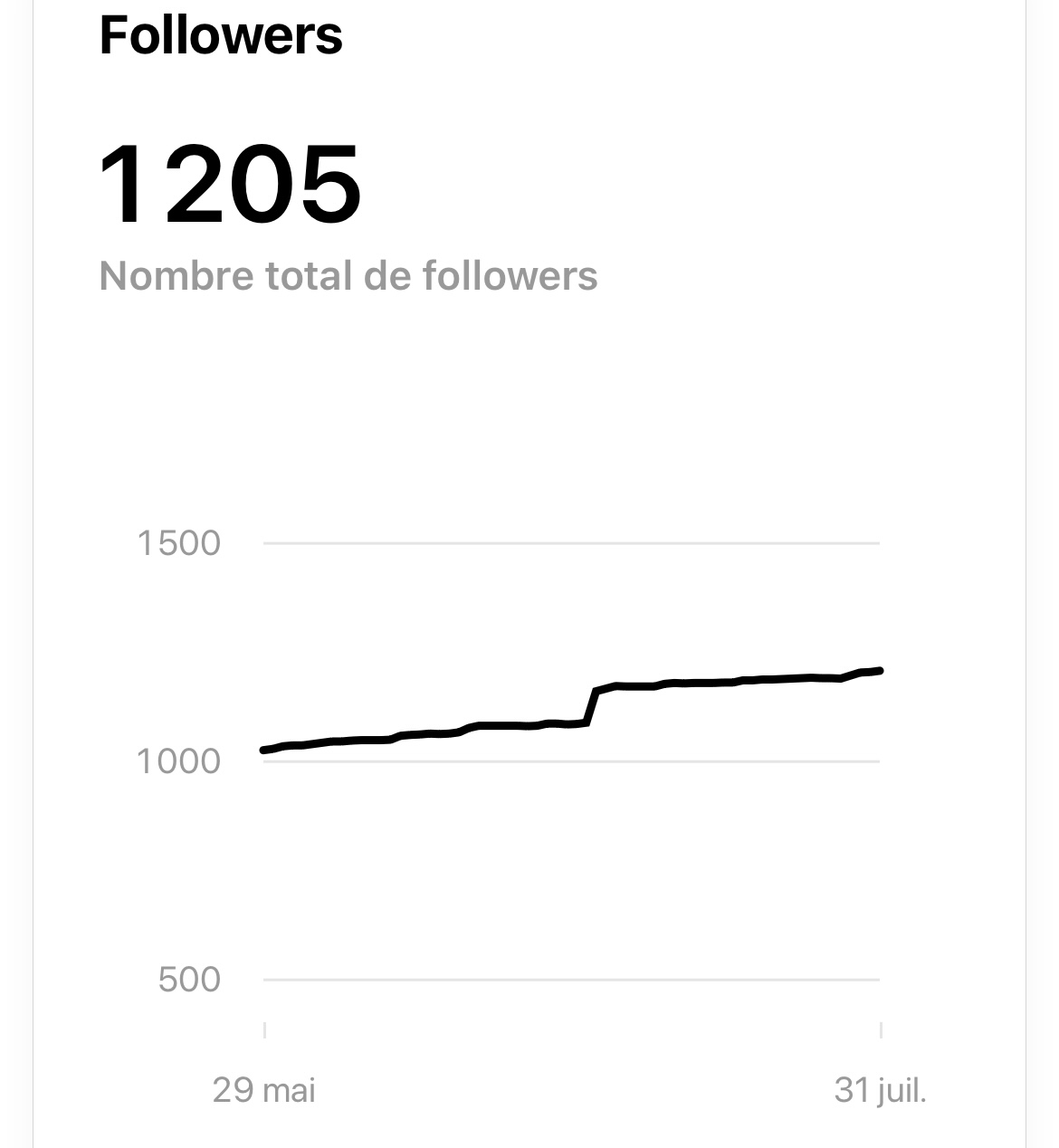Select the starting point of the followers line
Viewport: 1059px width, 1148px height.
tap(263, 750)
